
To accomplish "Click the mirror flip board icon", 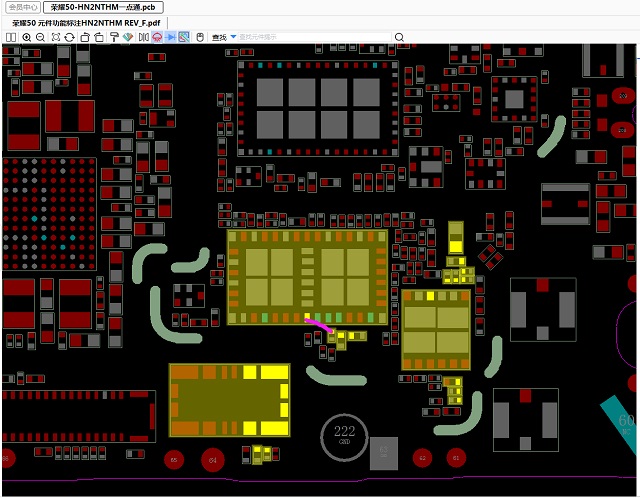I will [x=143, y=37].
